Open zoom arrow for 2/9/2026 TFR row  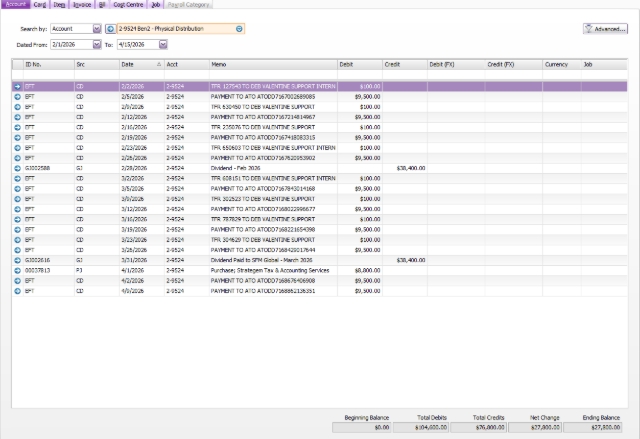[x=17, y=107]
